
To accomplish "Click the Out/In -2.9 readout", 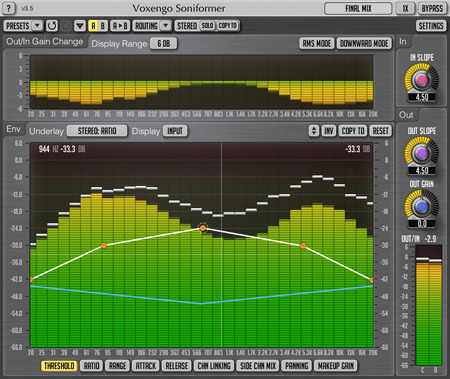I will click(430, 239).
